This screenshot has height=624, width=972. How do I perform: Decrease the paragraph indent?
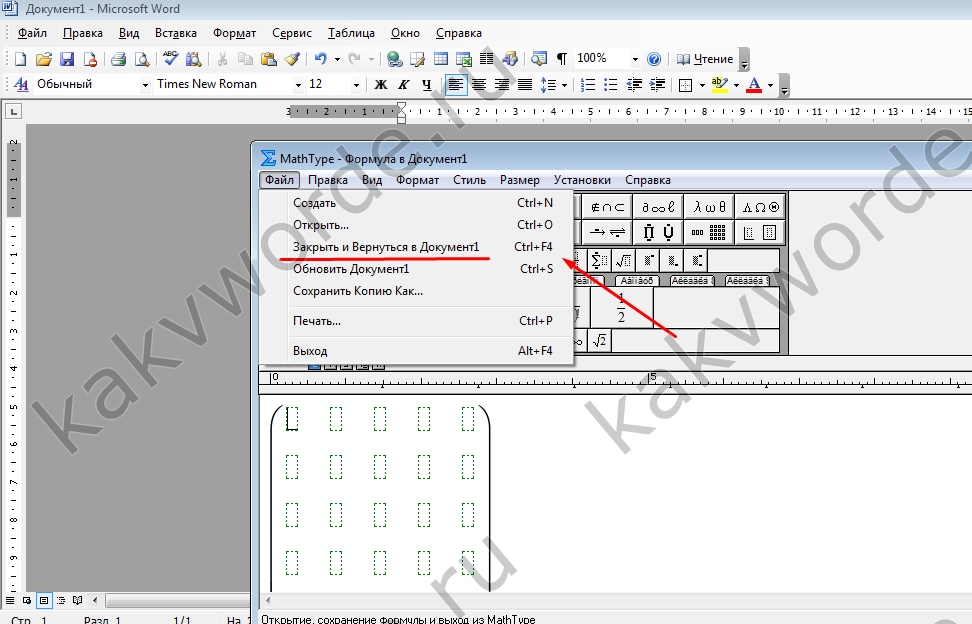[634, 85]
